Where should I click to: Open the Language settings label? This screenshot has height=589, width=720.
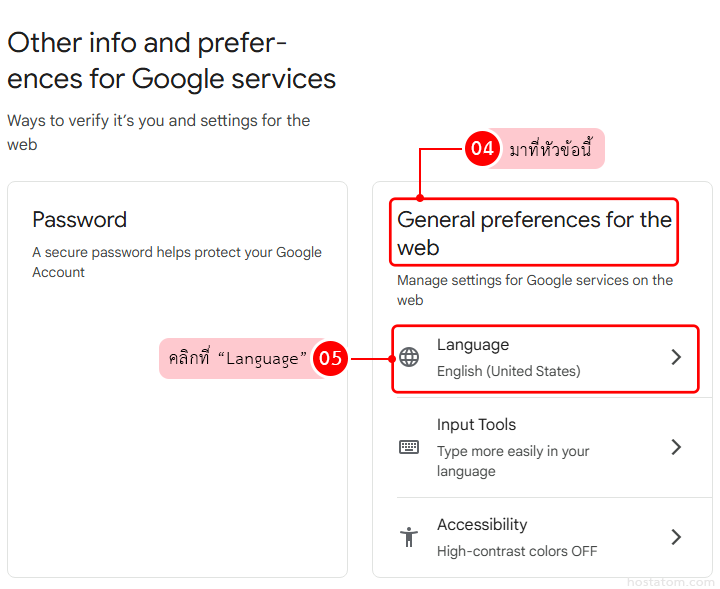point(473,345)
